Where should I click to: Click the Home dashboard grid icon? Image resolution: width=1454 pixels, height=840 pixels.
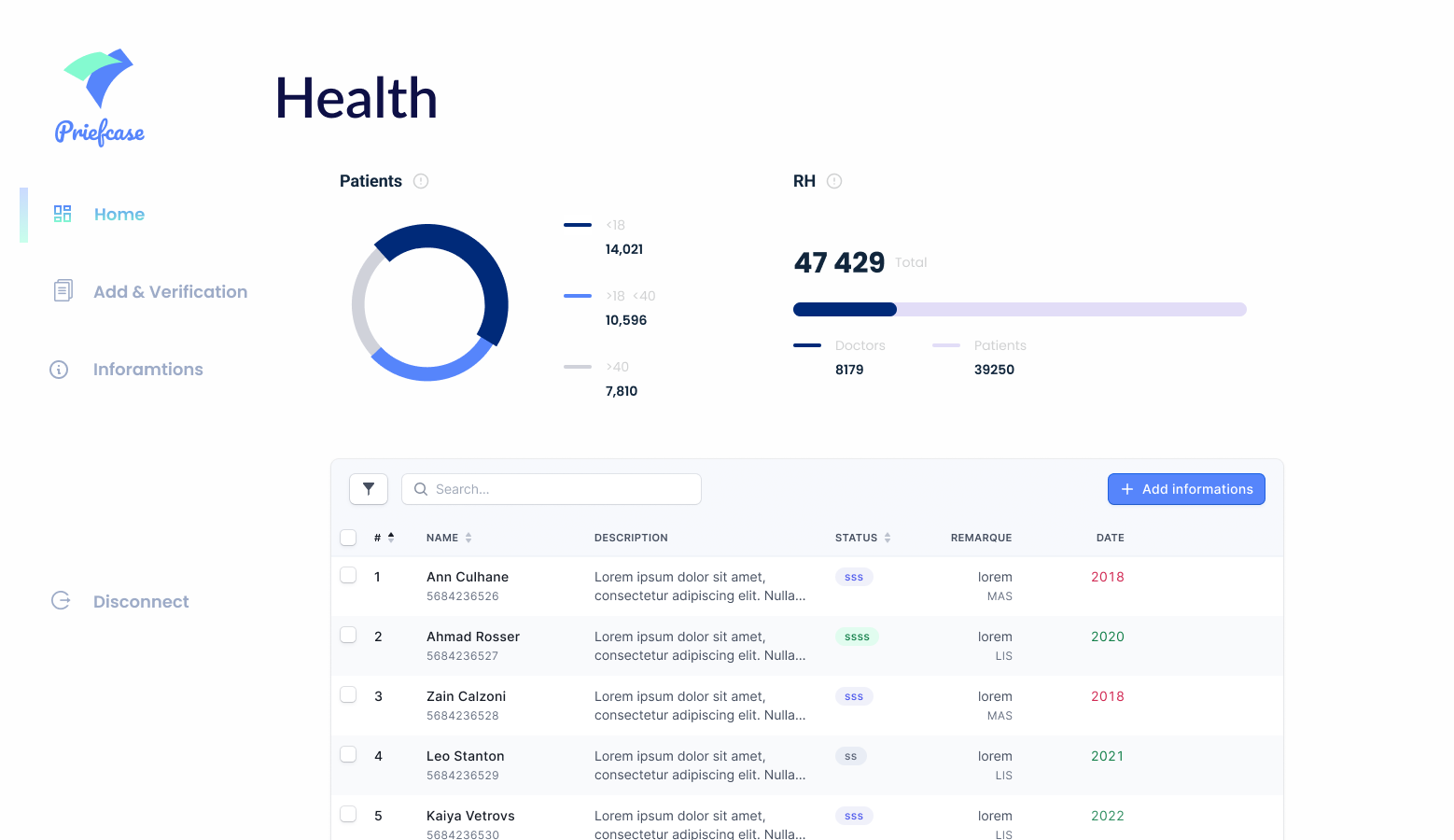click(x=63, y=214)
